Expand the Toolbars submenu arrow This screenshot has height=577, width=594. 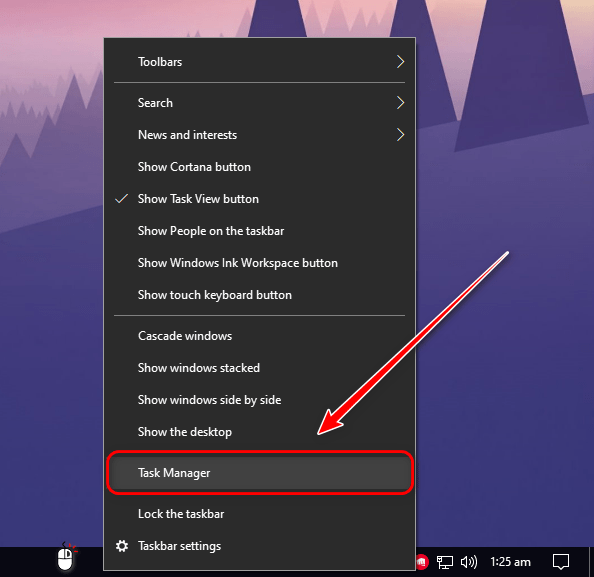400,62
